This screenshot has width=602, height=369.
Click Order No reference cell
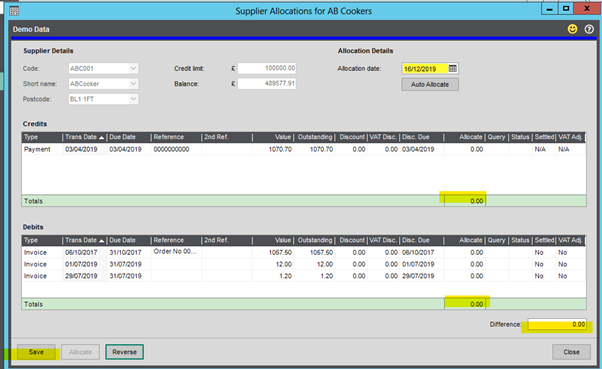click(x=175, y=252)
